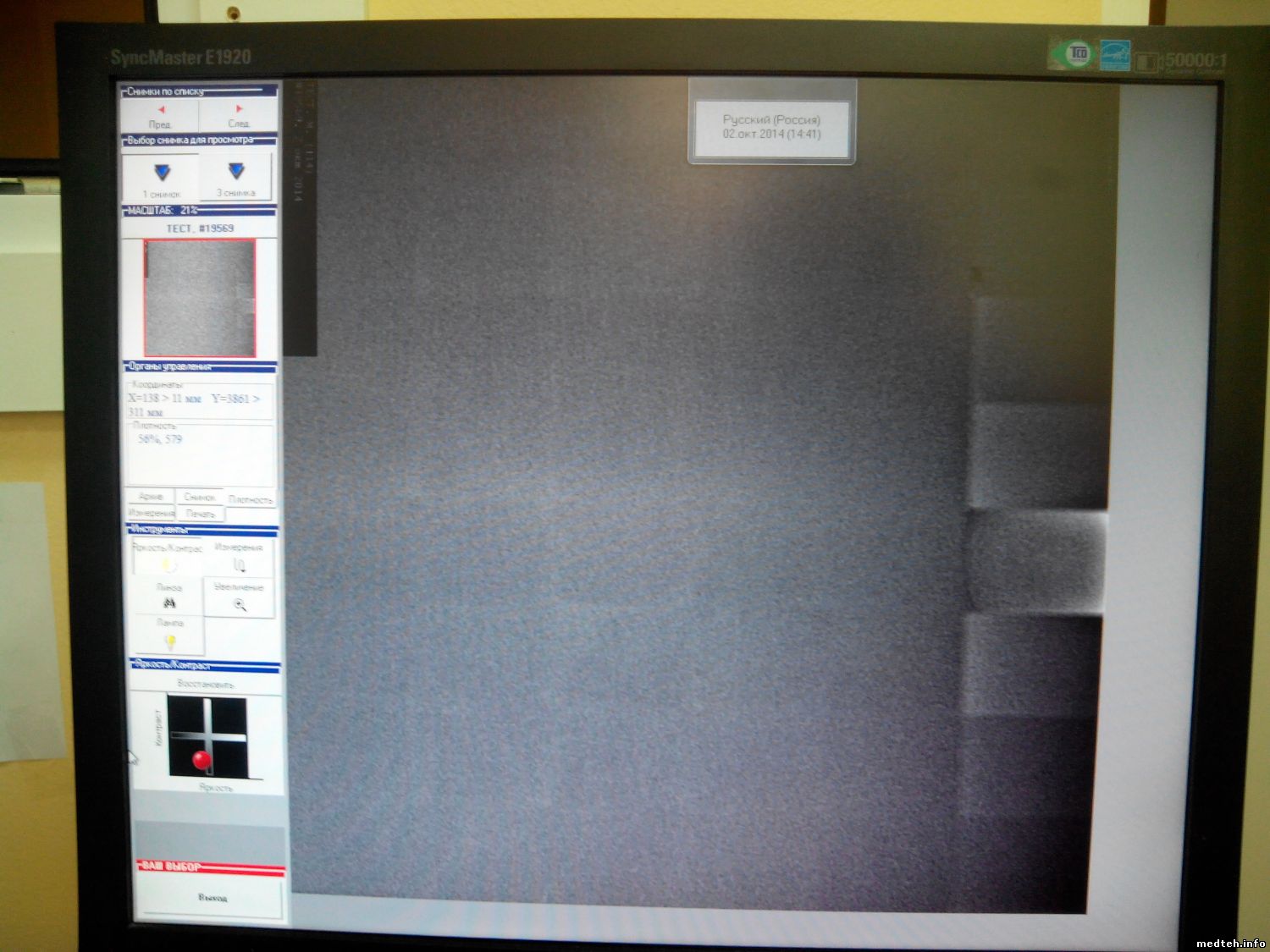Image resolution: width=1270 pixels, height=952 pixels.
Task: Select the Измерения measurement tool
Action: (239, 557)
